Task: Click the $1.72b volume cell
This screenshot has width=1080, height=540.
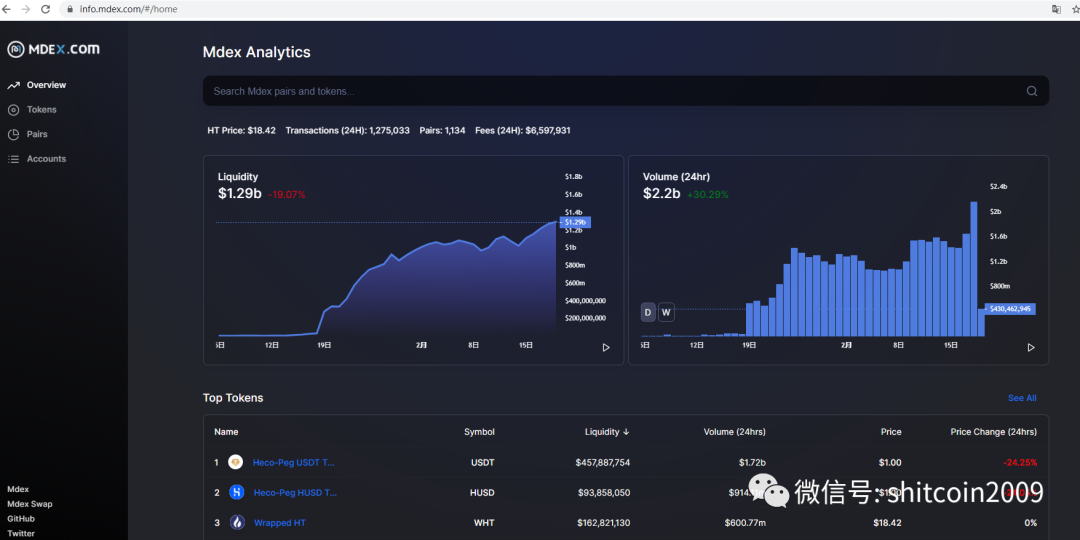Action: pos(752,463)
